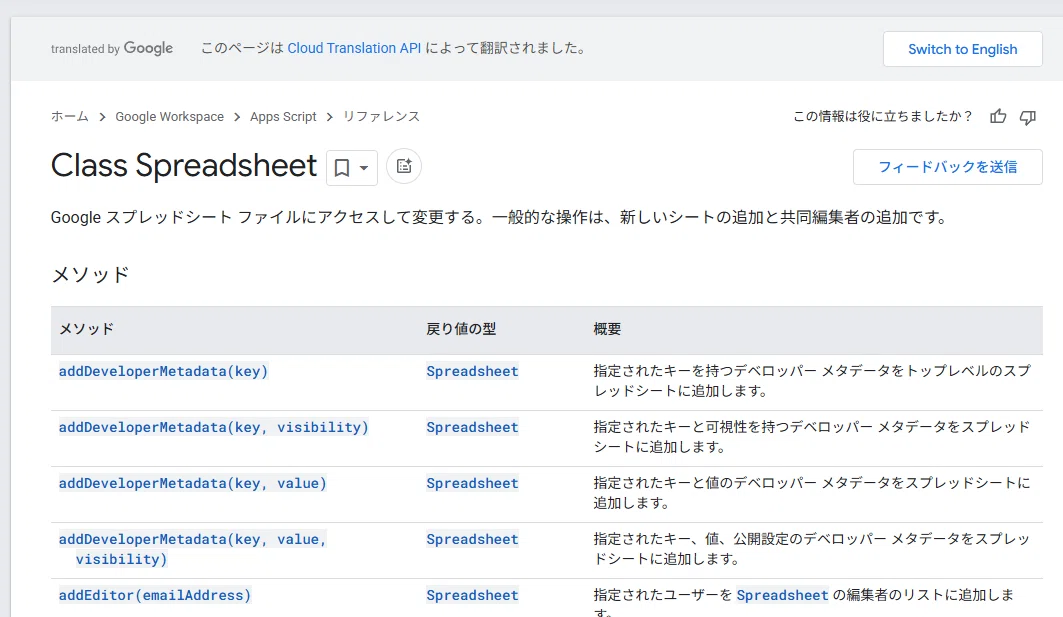Viewport: 1063px width, 617px height.
Task: Click the thumbs down not helpful icon
Action: click(1028, 117)
